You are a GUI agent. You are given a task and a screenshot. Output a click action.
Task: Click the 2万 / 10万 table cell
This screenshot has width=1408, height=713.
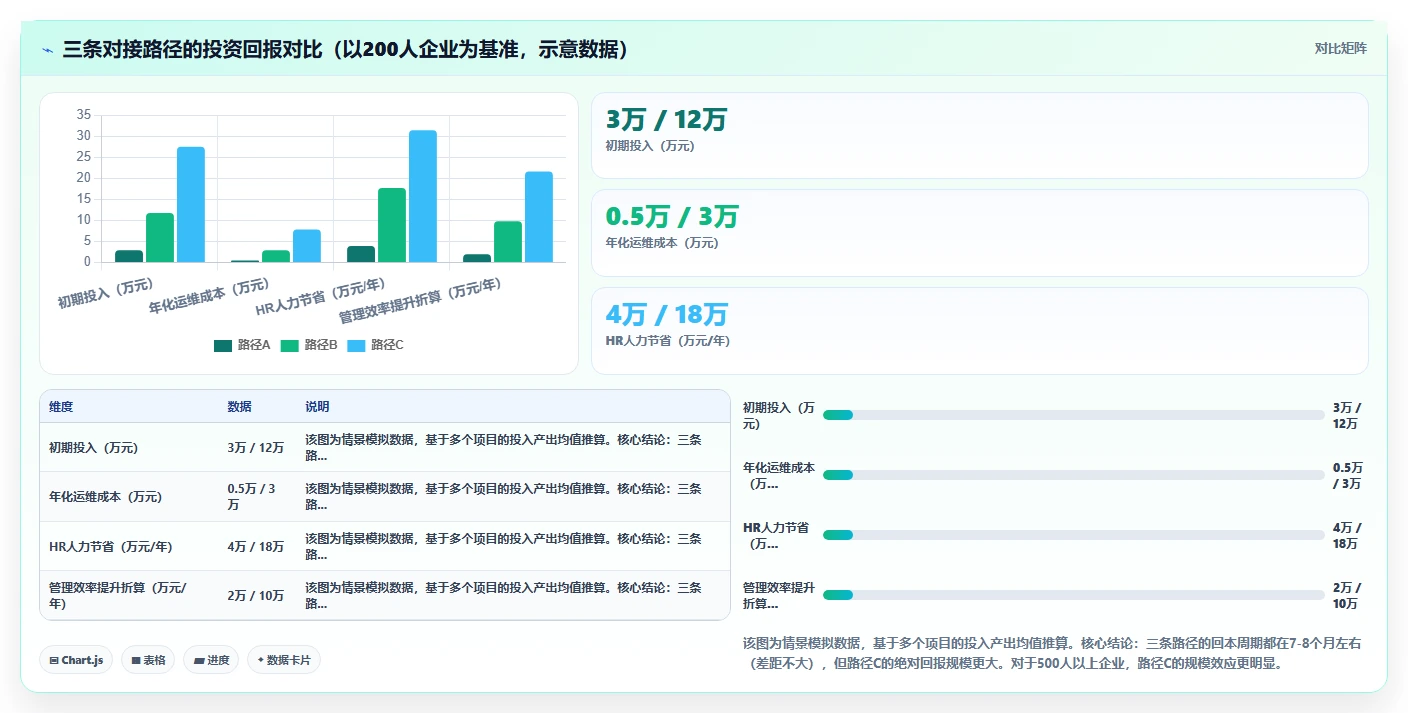258,595
